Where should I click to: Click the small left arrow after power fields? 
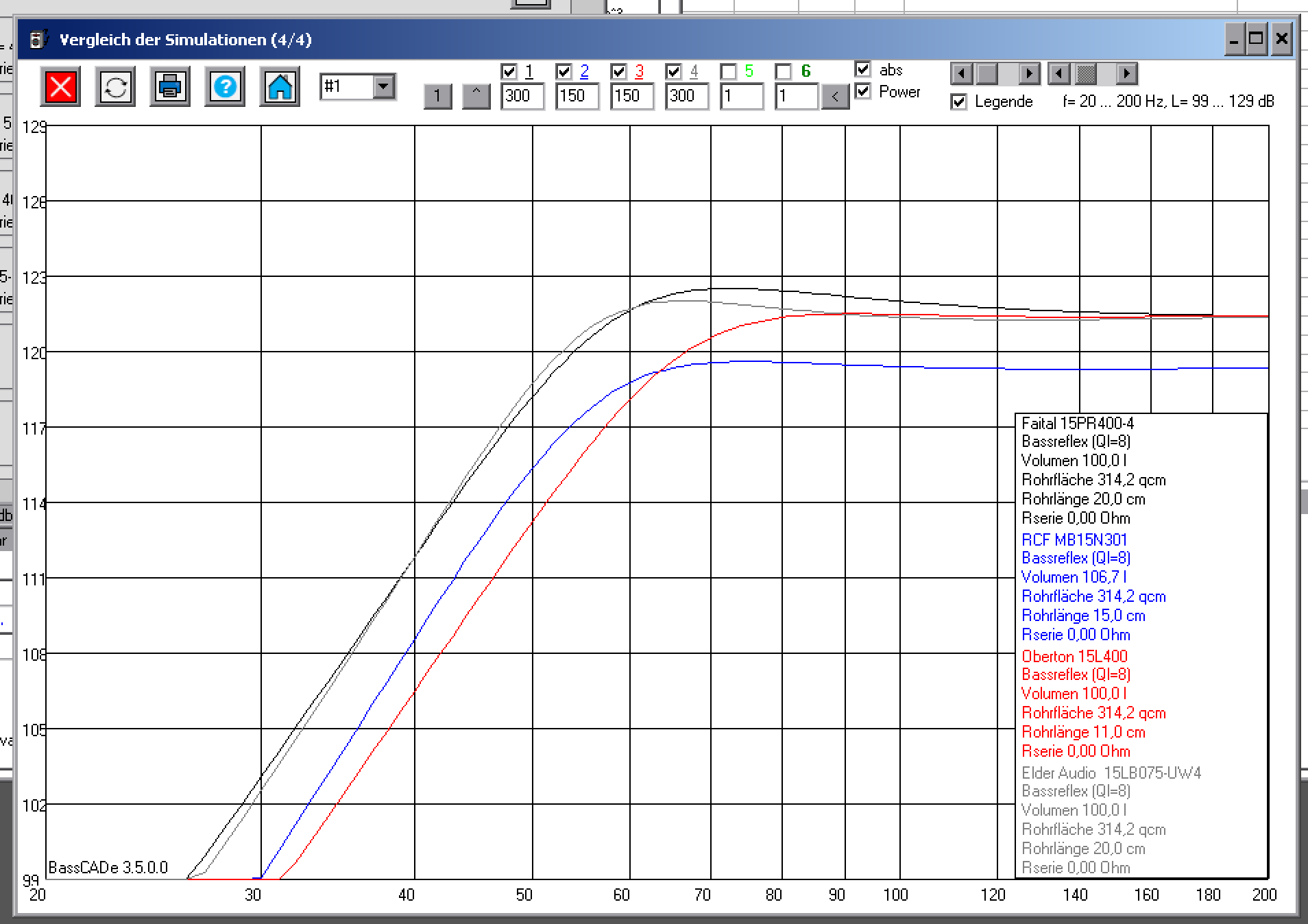click(x=835, y=97)
